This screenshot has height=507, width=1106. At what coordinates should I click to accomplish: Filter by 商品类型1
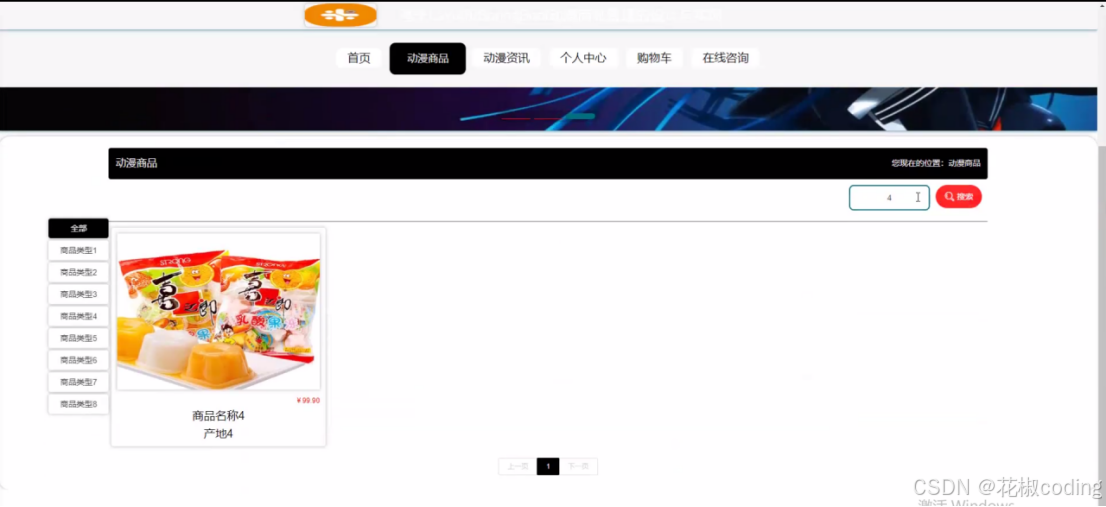coord(78,250)
